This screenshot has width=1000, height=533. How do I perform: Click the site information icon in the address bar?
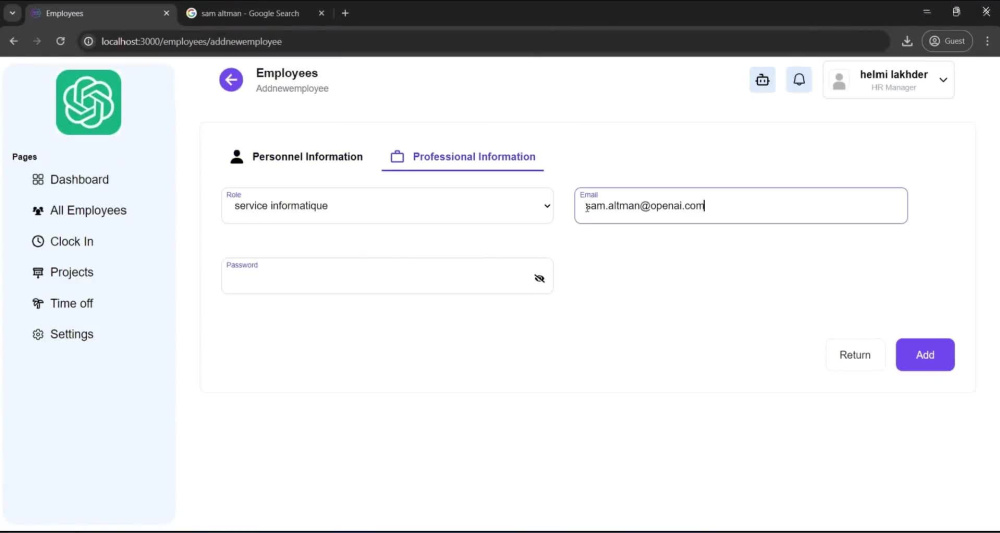point(89,41)
